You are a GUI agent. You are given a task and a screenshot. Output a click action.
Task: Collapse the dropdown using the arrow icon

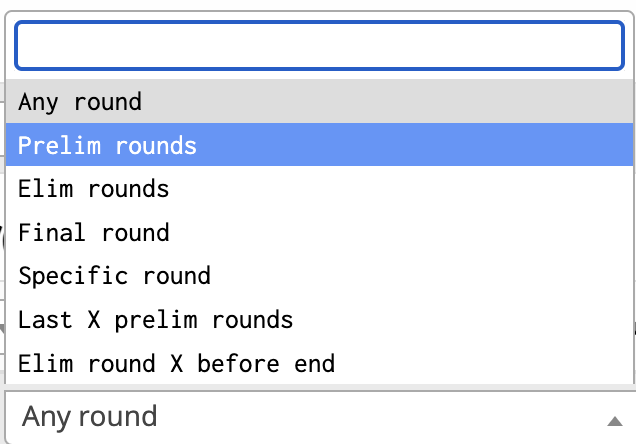point(613,420)
